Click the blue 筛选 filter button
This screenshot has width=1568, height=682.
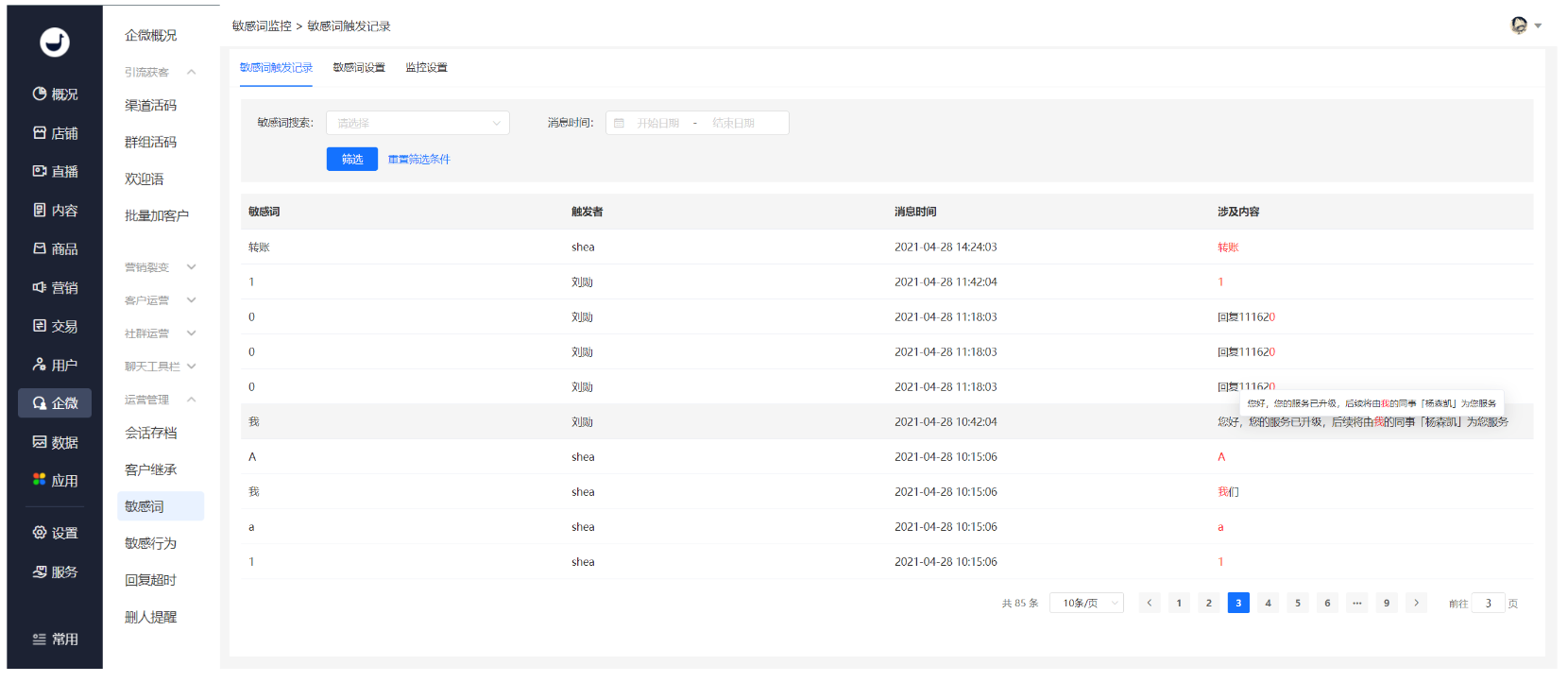352,159
